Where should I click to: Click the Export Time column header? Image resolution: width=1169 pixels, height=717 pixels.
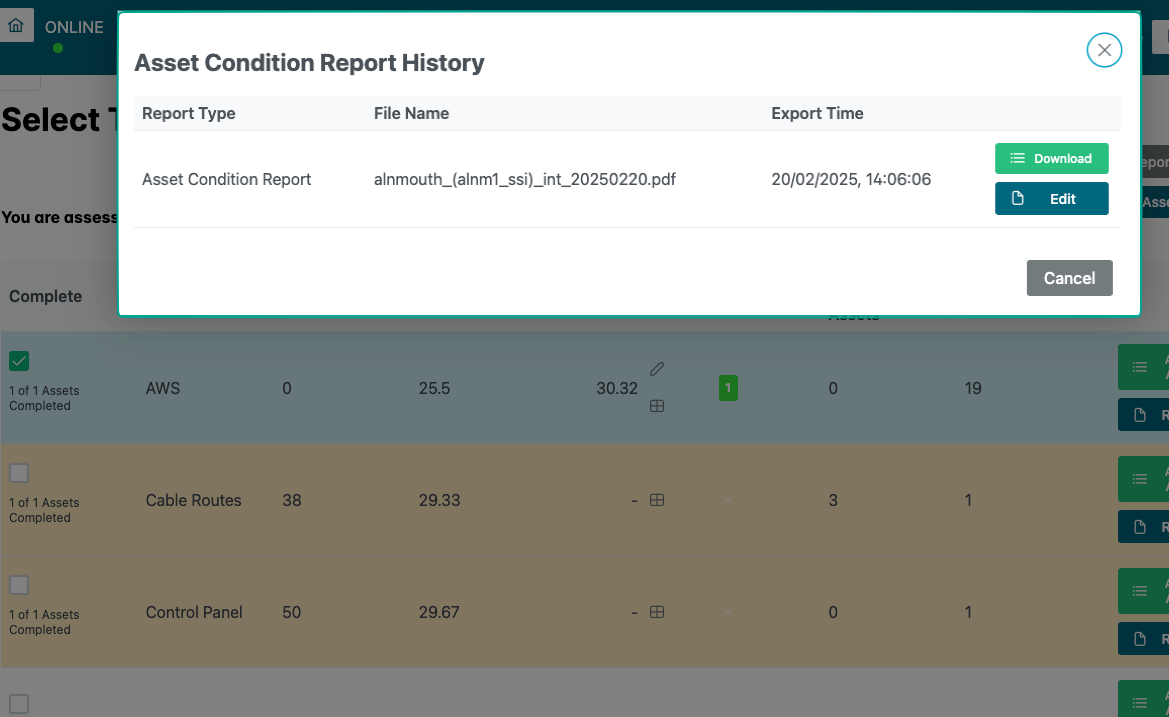pyautogui.click(x=817, y=113)
